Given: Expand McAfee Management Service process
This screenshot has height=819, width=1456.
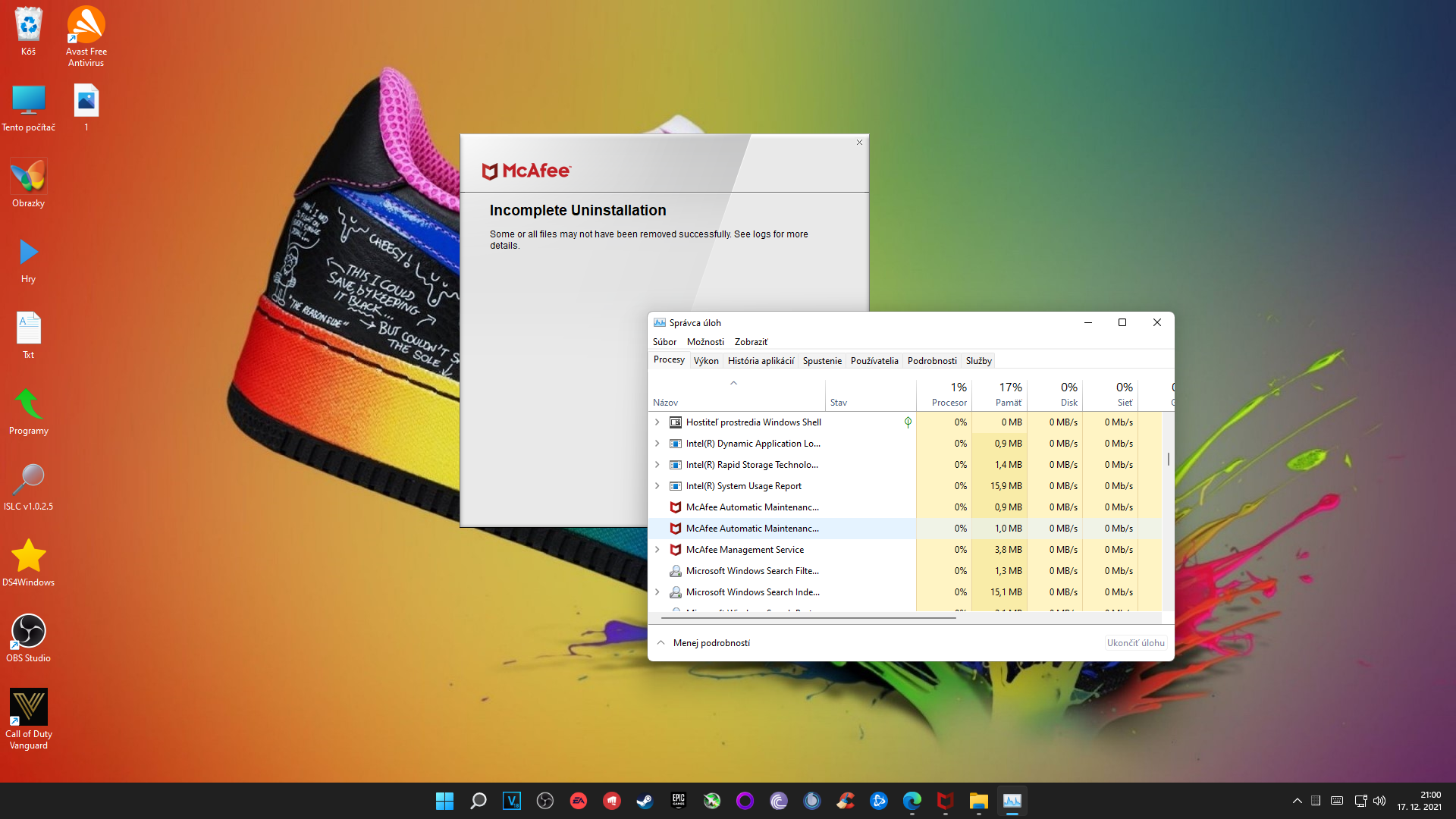Looking at the screenshot, I should tap(657, 550).
